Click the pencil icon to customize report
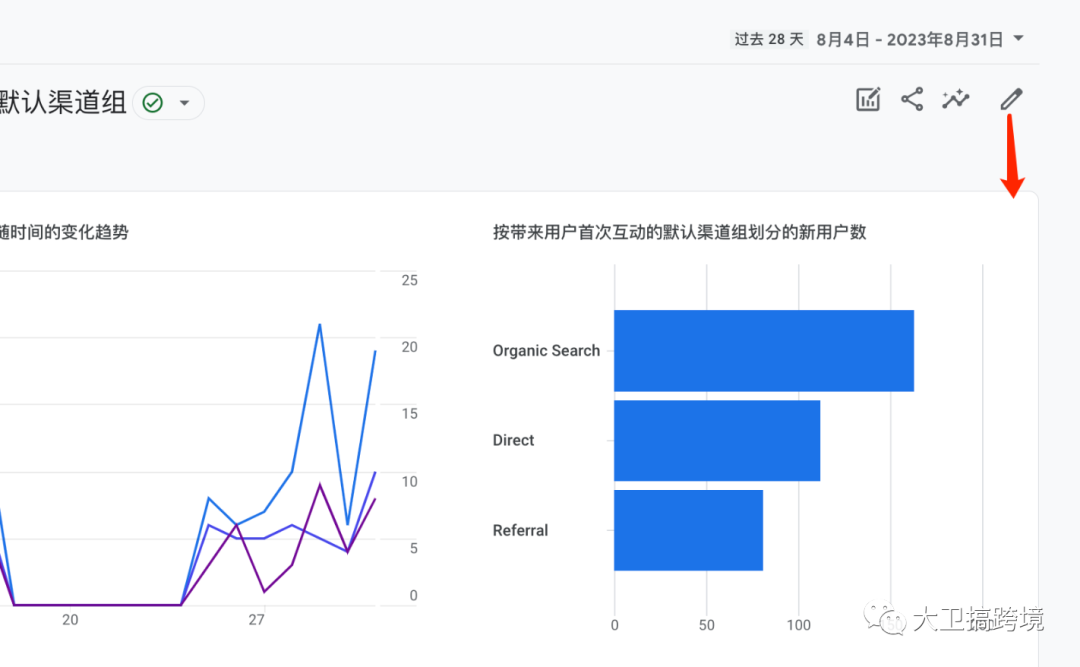 point(1011,99)
